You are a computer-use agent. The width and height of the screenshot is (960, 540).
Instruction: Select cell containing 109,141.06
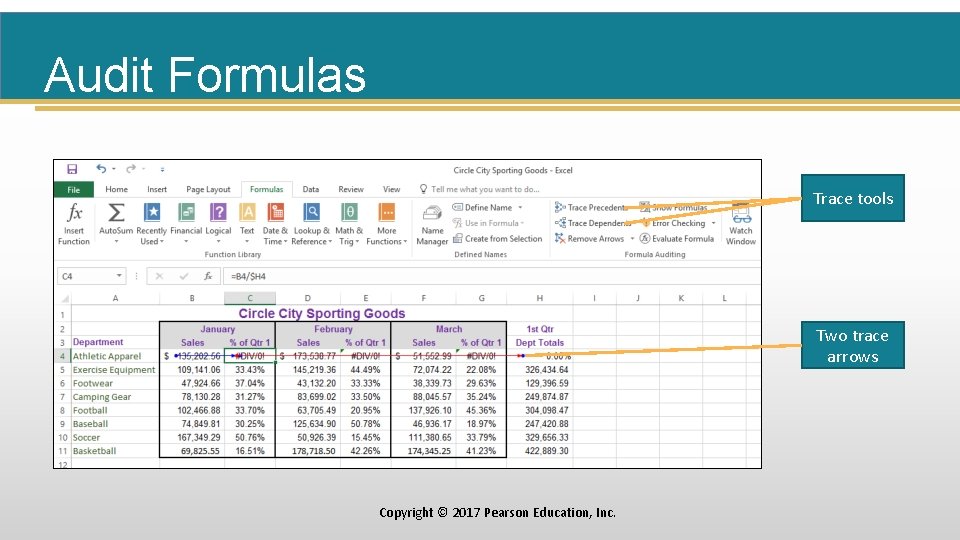pyautogui.click(x=192, y=370)
